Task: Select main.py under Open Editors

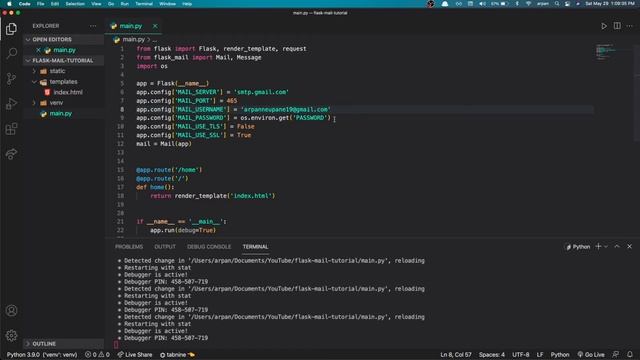Action: (64, 50)
